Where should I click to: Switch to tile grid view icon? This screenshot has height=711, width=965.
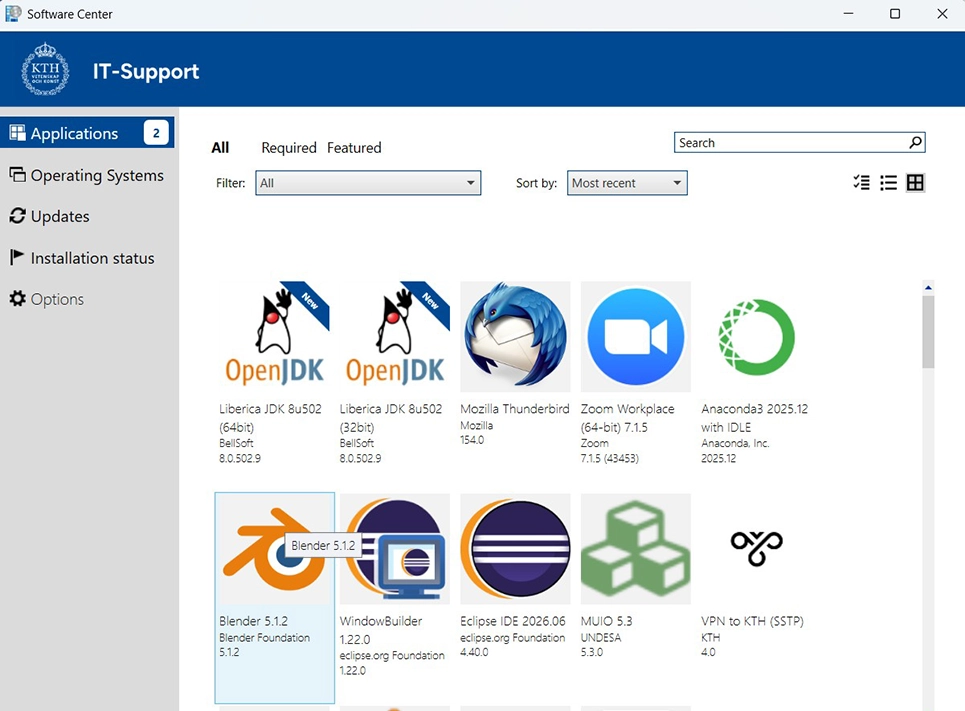[x=915, y=182]
